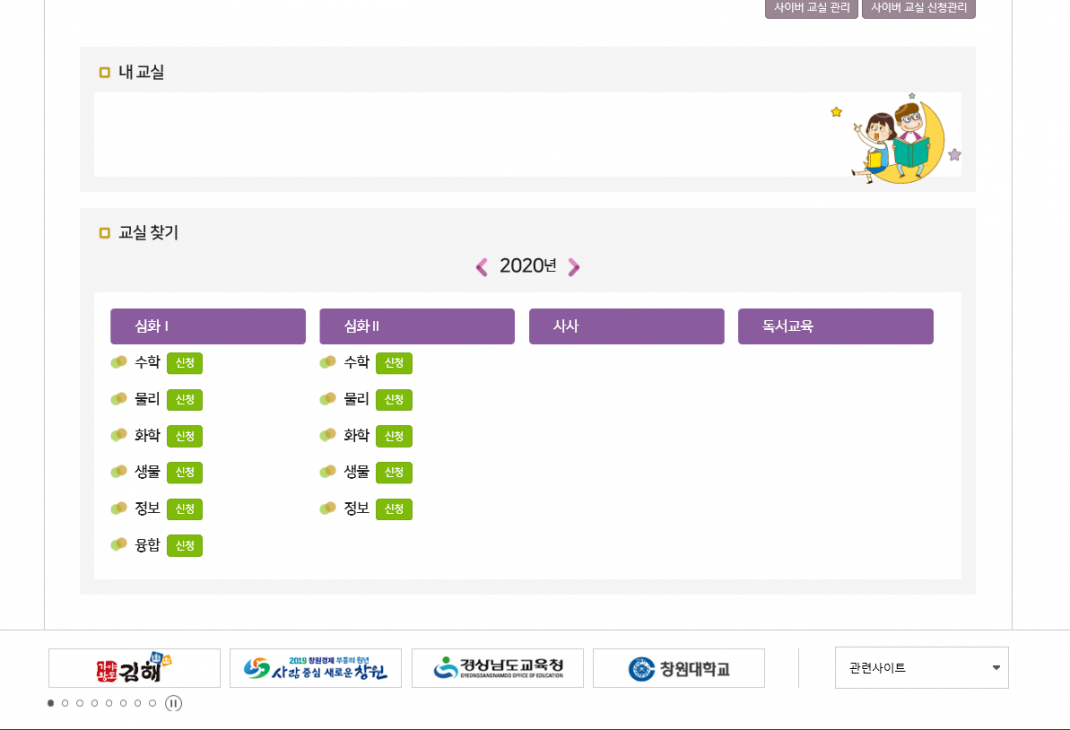Select the last carousel page dot

pyautogui.click(x=152, y=703)
